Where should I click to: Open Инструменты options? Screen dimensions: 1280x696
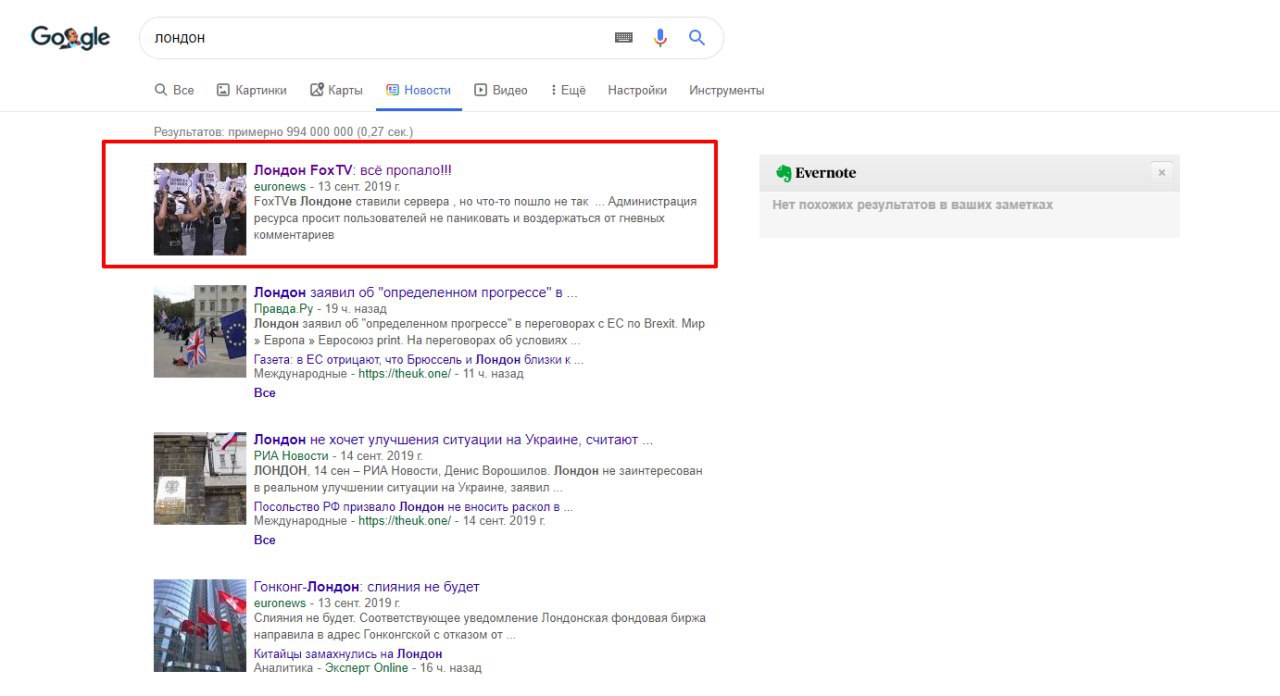click(726, 90)
